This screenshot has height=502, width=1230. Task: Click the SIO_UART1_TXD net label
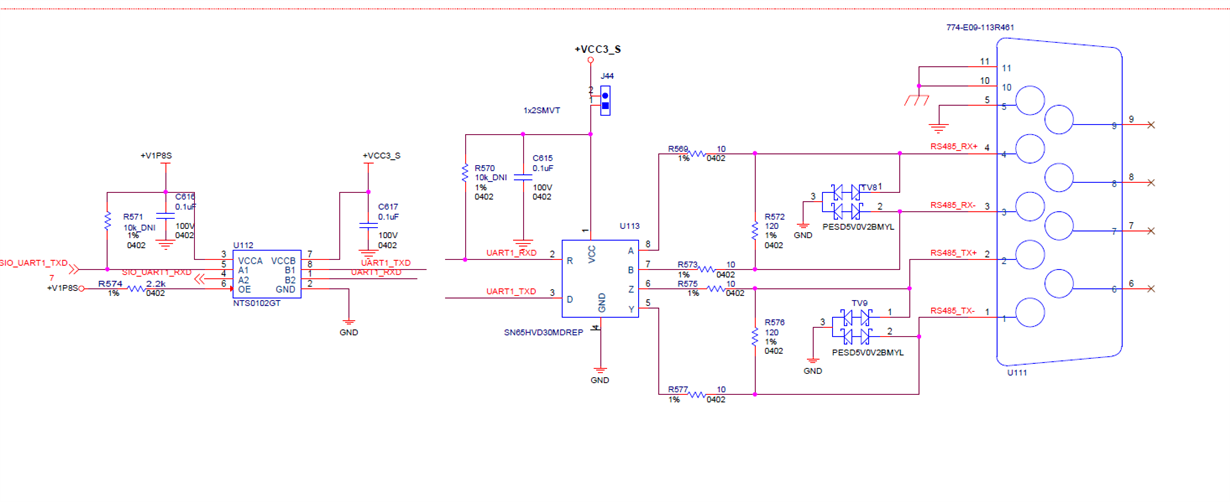[33, 263]
